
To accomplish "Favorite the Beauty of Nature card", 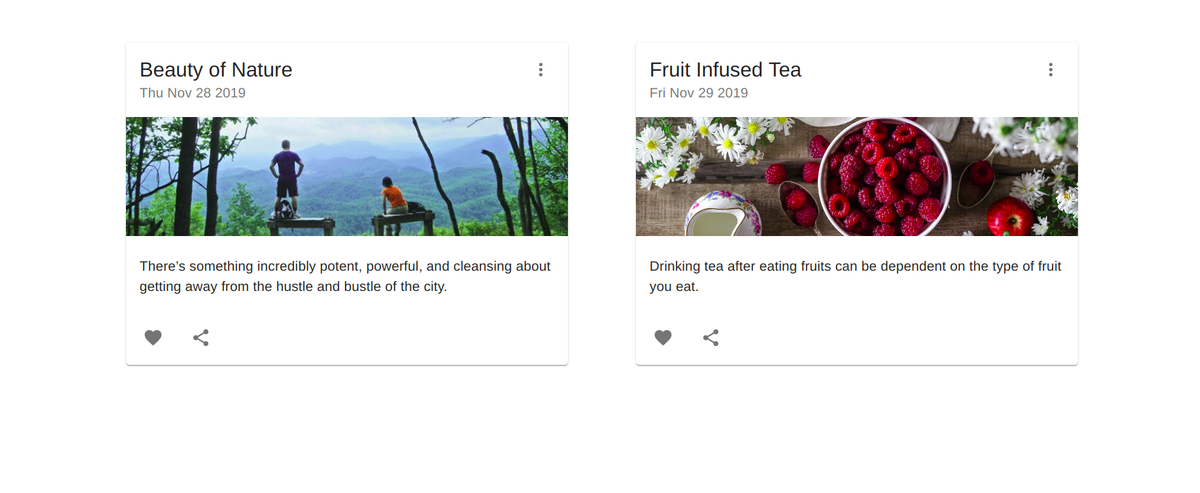I will click(x=153, y=338).
